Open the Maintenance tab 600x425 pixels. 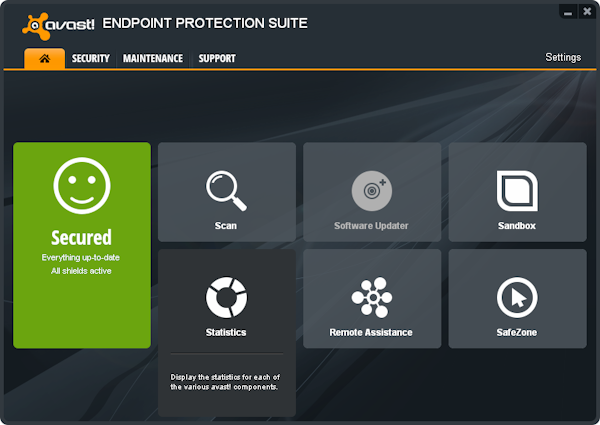(153, 58)
